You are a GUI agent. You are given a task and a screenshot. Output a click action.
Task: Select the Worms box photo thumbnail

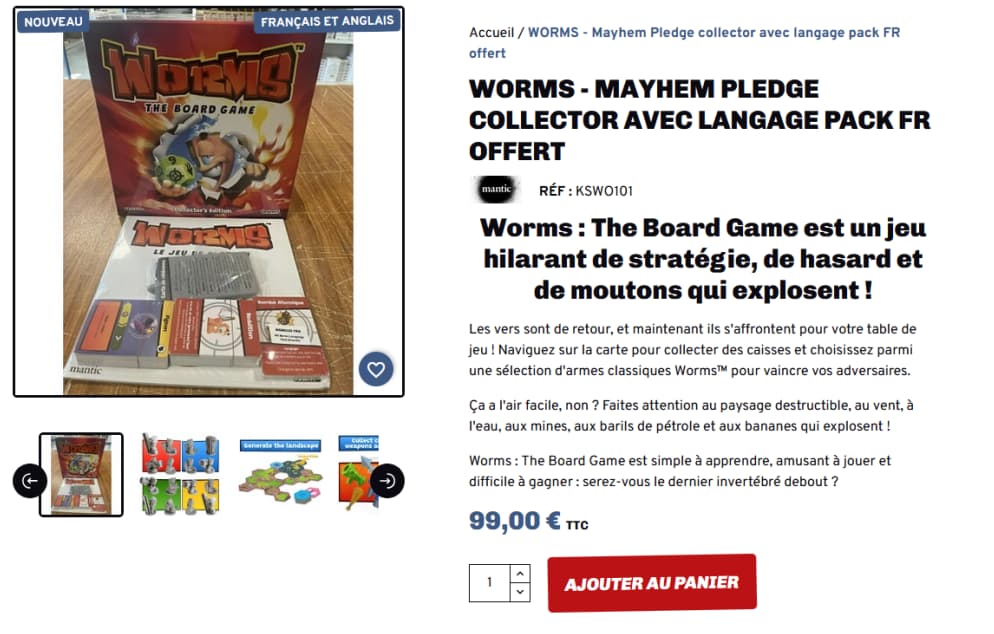81,474
